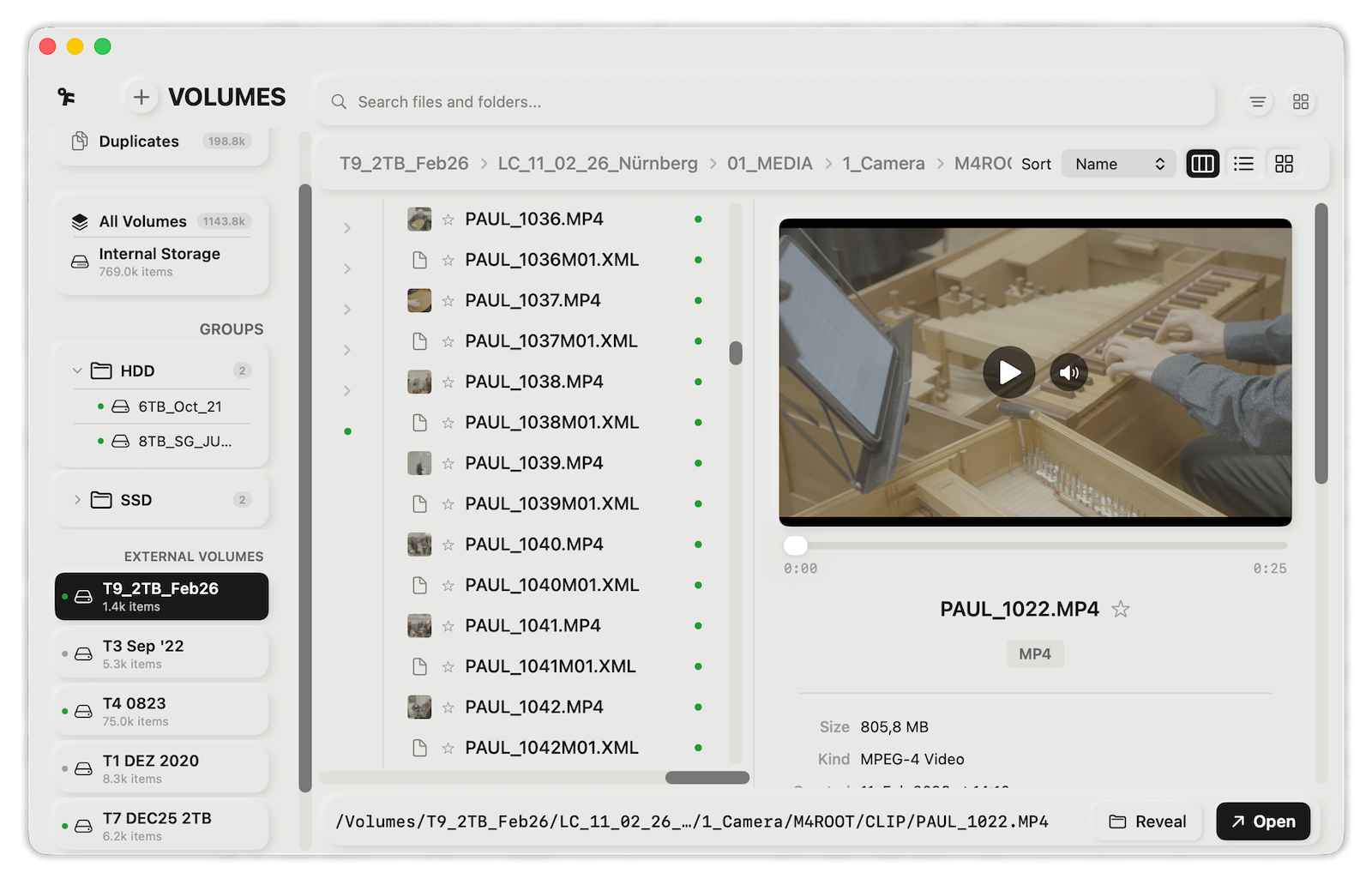Click the add volume plus icon
Viewport: 1372px width, 879px height.
(x=141, y=97)
